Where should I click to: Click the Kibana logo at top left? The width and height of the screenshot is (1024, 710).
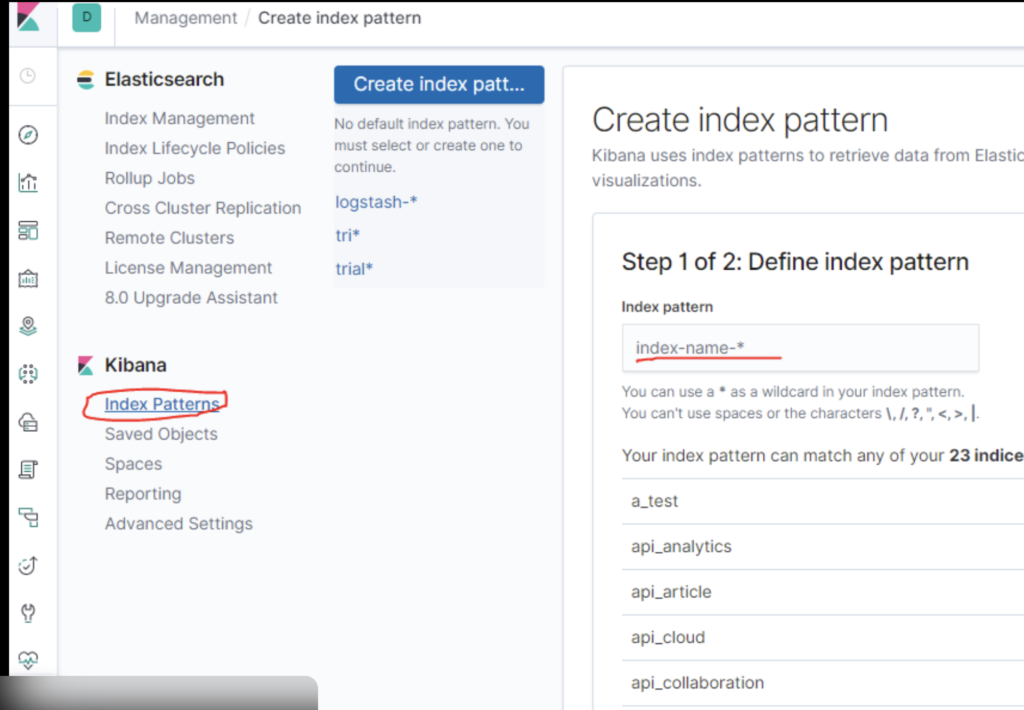[x=28, y=18]
